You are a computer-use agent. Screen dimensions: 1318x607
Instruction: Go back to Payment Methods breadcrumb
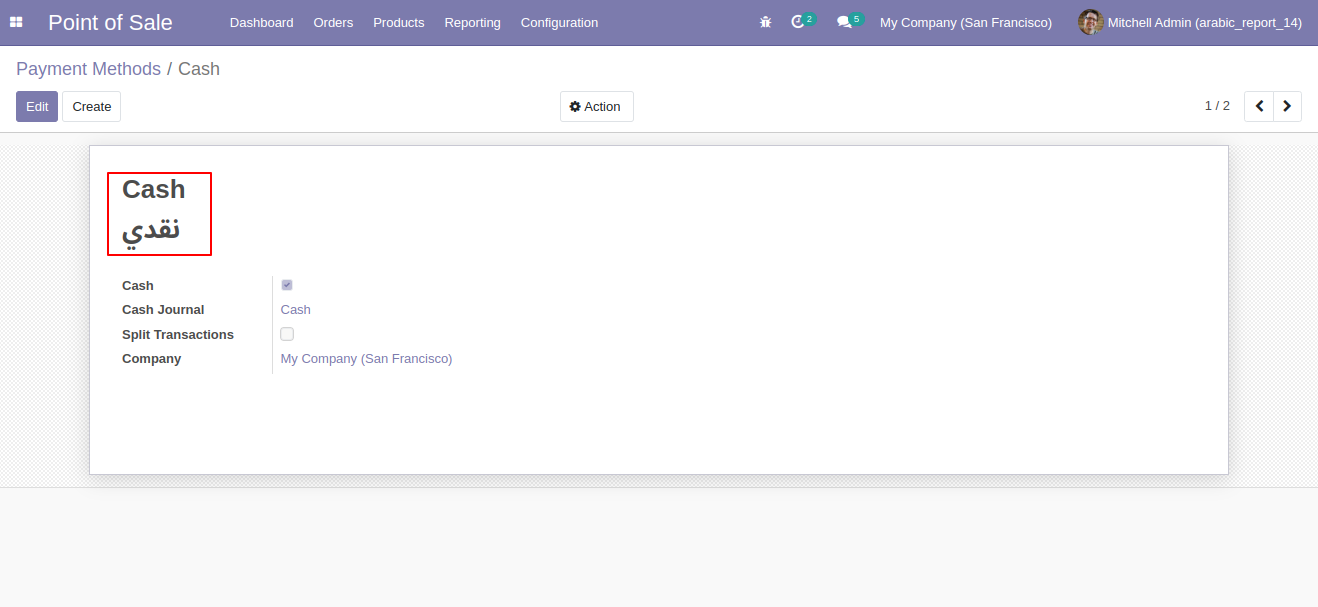(x=88, y=69)
